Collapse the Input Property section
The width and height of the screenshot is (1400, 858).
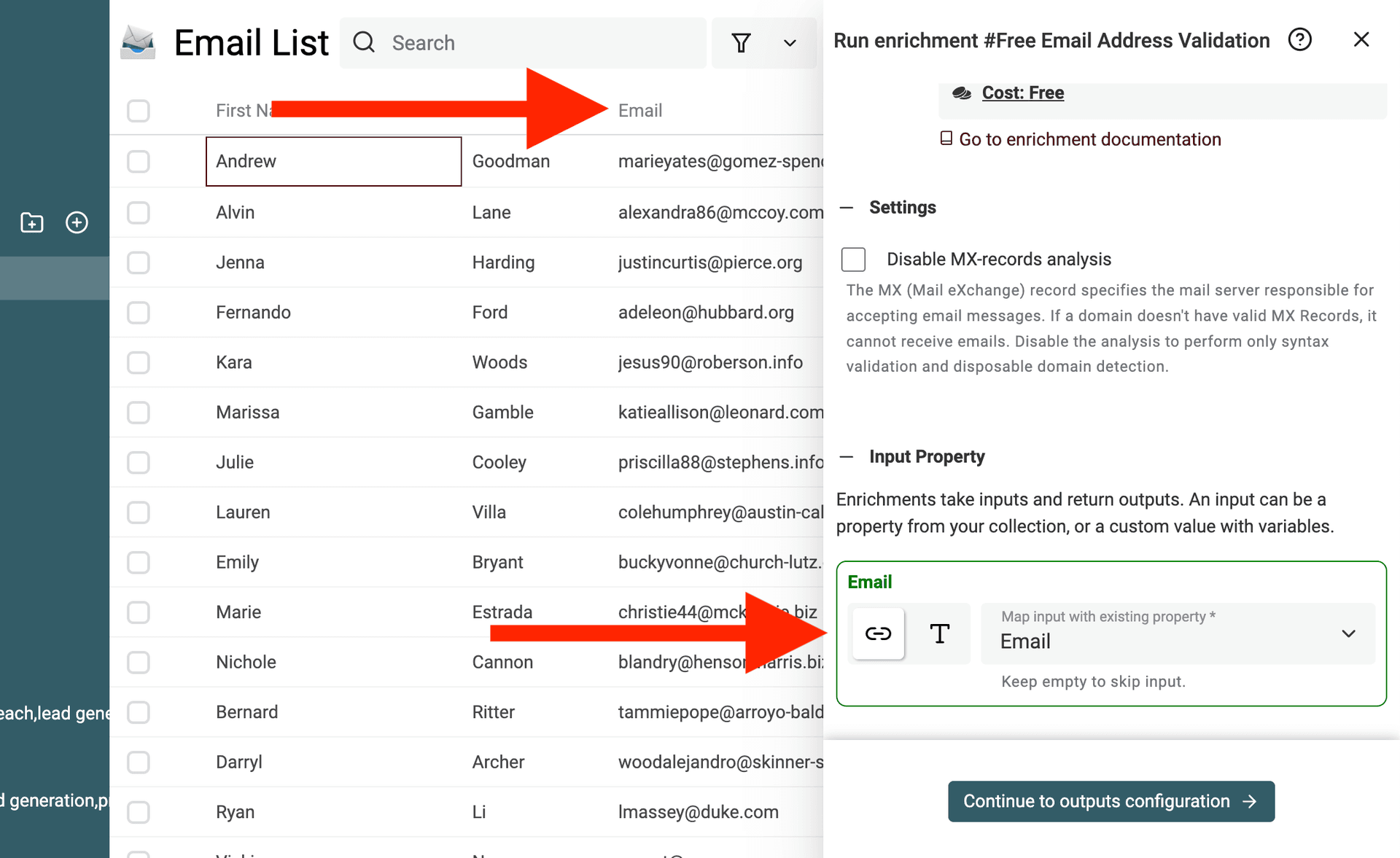(847, 456)
